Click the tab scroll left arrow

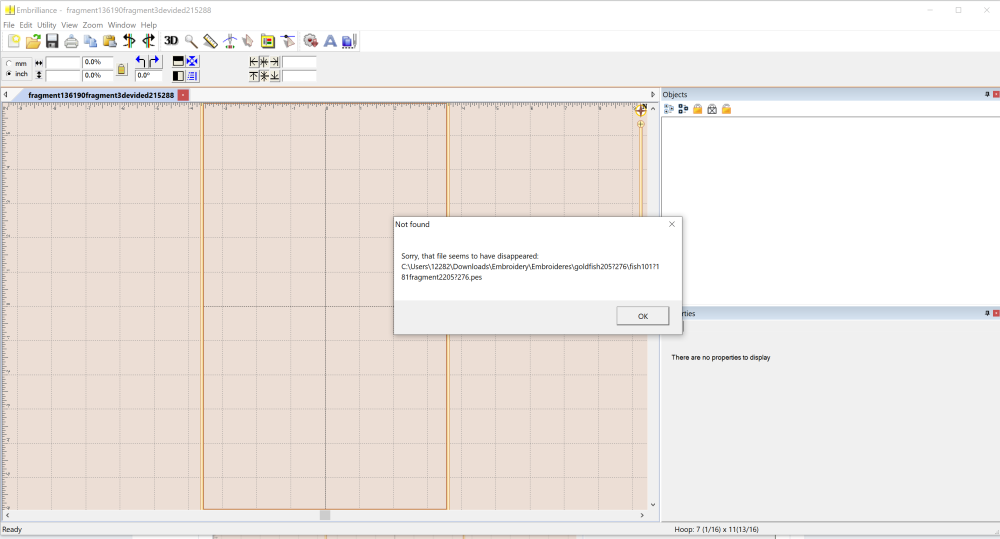[6, 95]
